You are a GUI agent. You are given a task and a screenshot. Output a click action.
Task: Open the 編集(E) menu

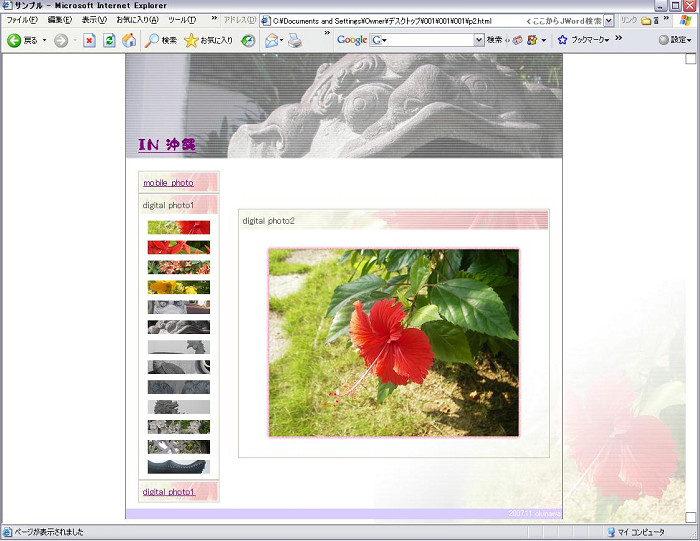(x=60, y=20)
